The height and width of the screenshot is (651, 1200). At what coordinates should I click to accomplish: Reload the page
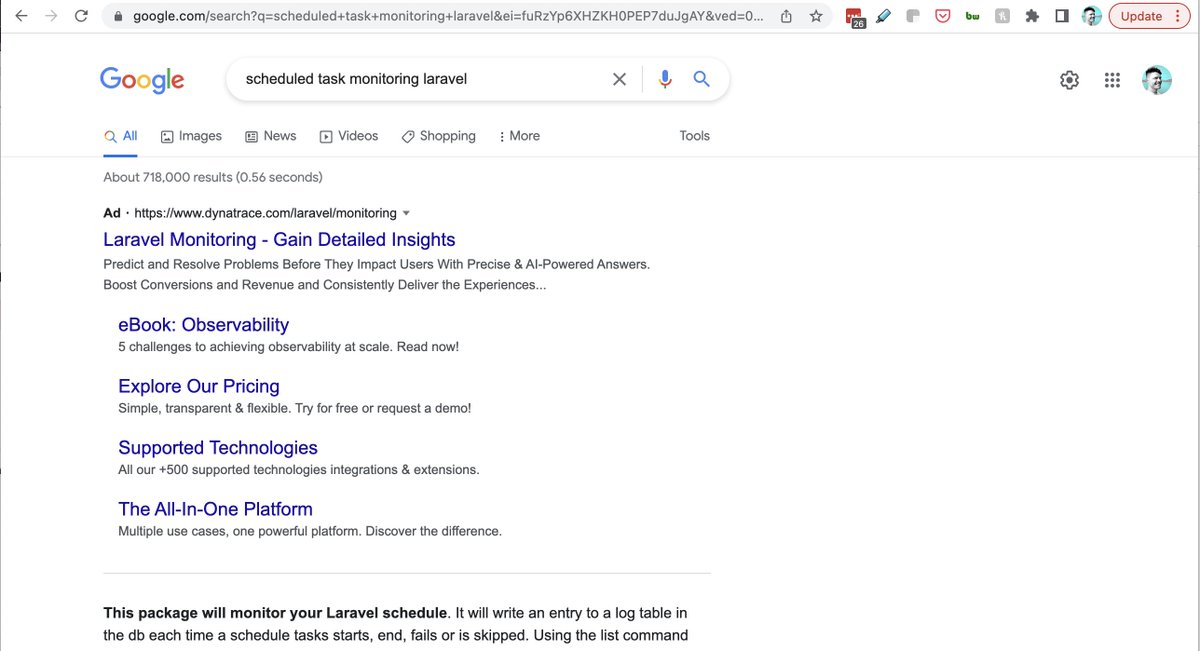point(81,16)
